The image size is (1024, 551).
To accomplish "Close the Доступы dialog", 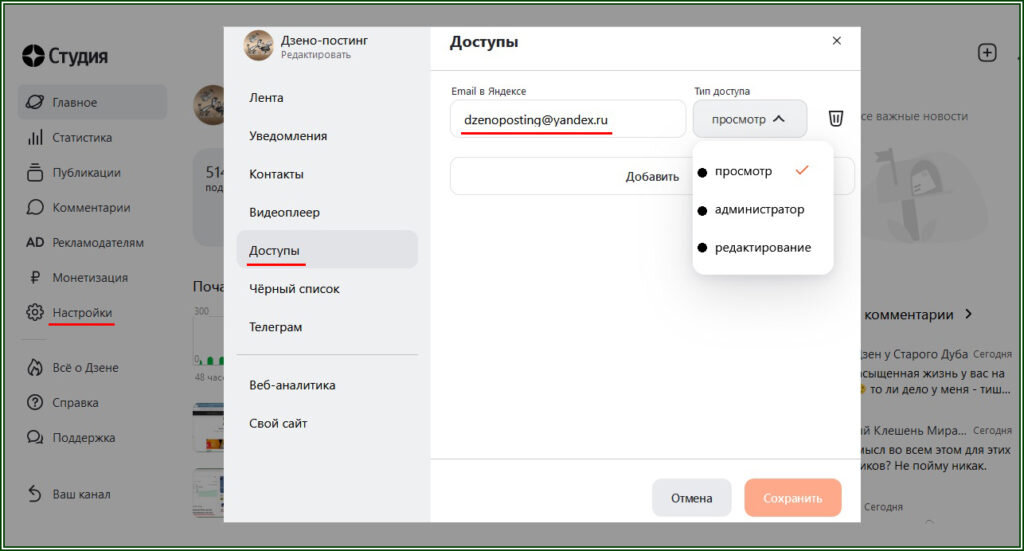I will [837, 40].
